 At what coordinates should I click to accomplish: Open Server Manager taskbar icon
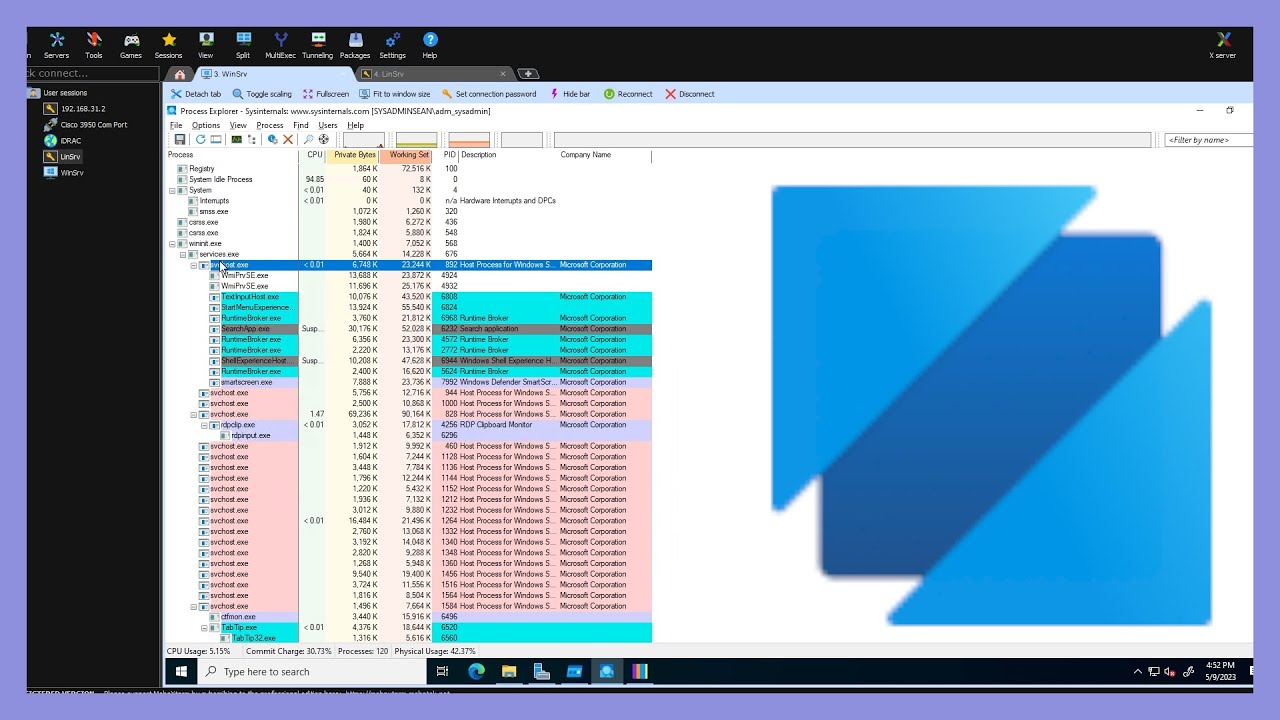coord(542,671)
